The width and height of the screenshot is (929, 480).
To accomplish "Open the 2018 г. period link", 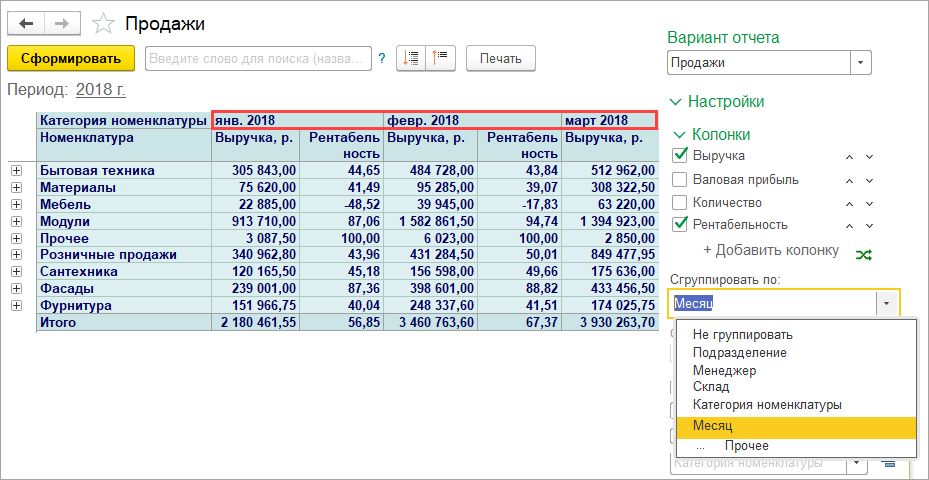I will point(101,90).
